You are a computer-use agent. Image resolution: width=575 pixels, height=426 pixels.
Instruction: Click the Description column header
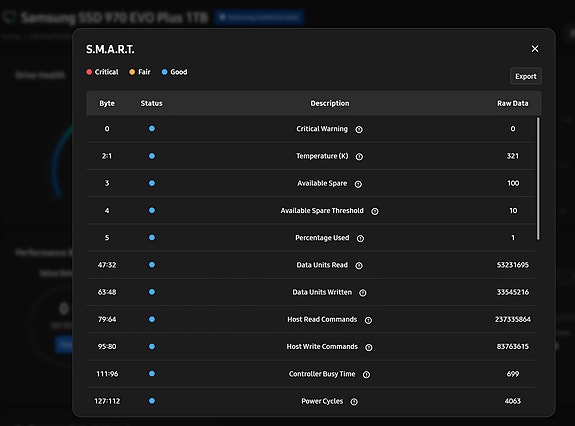coord(330,103)
